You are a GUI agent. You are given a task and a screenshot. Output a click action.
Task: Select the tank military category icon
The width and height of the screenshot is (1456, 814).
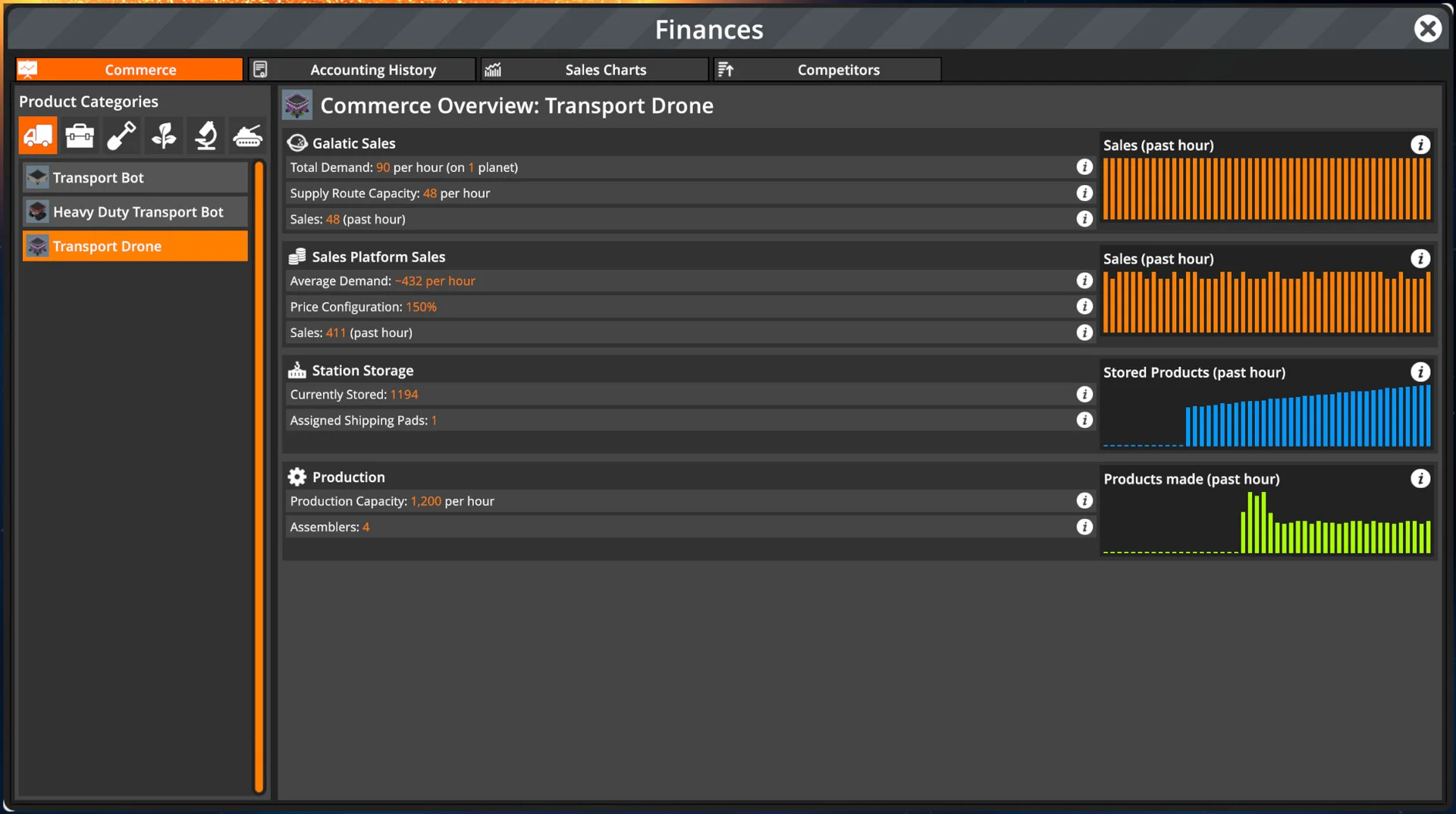click(247, 136)
